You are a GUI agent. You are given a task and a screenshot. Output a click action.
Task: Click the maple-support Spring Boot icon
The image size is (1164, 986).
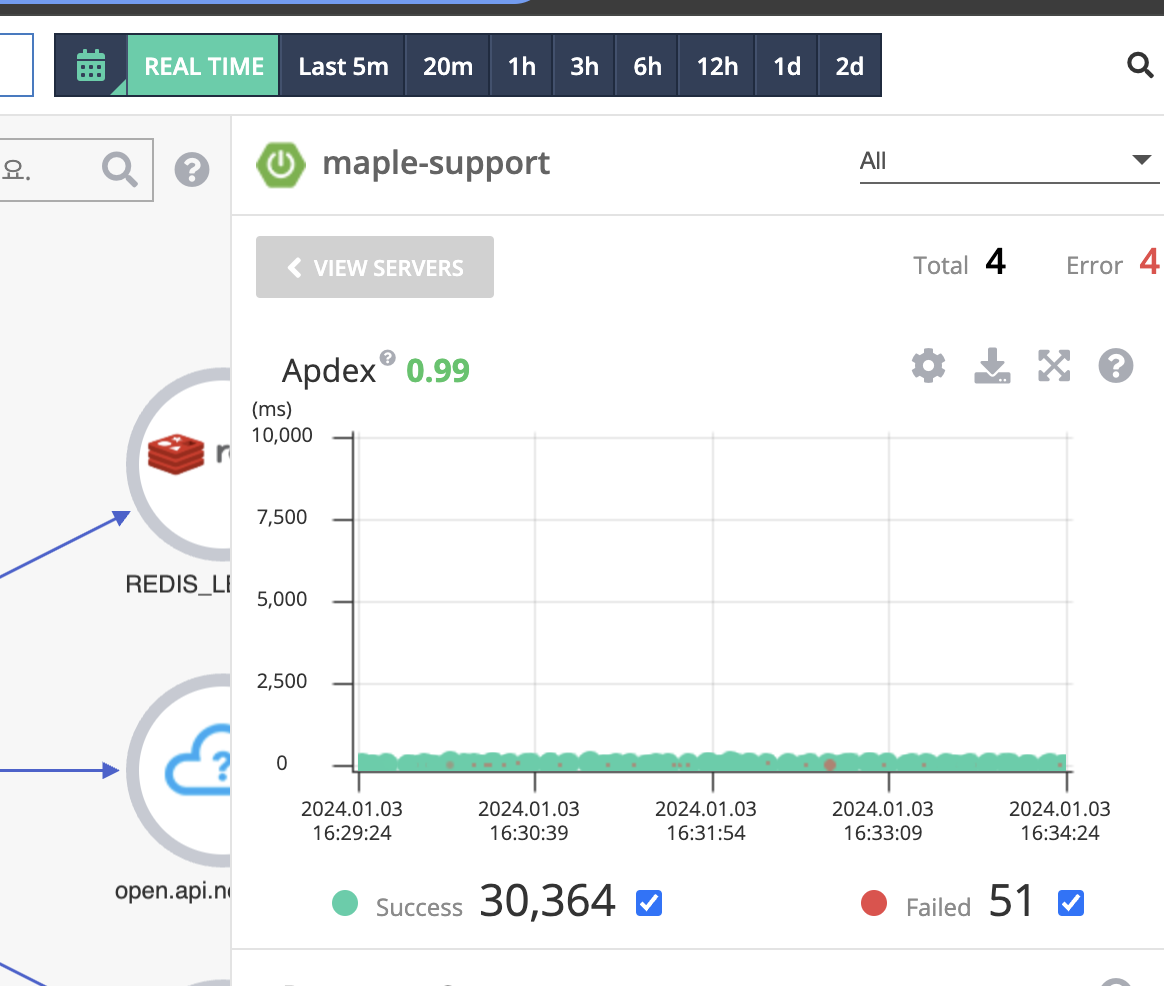(x=281, y=164)
